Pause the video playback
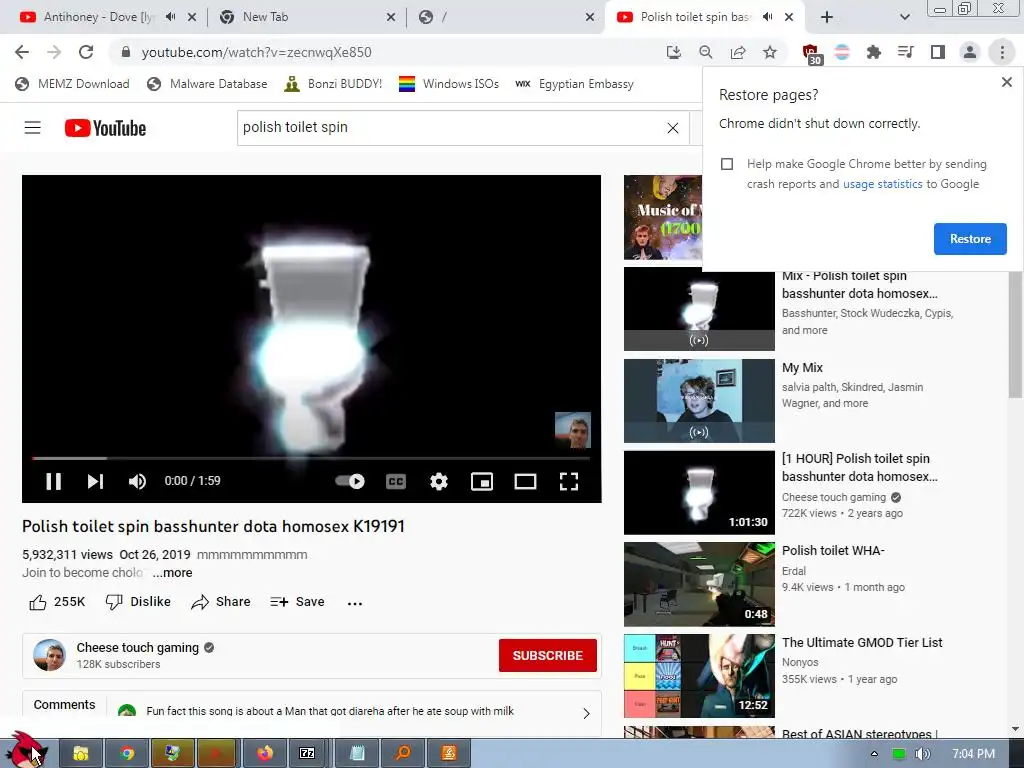 point(54,481)
